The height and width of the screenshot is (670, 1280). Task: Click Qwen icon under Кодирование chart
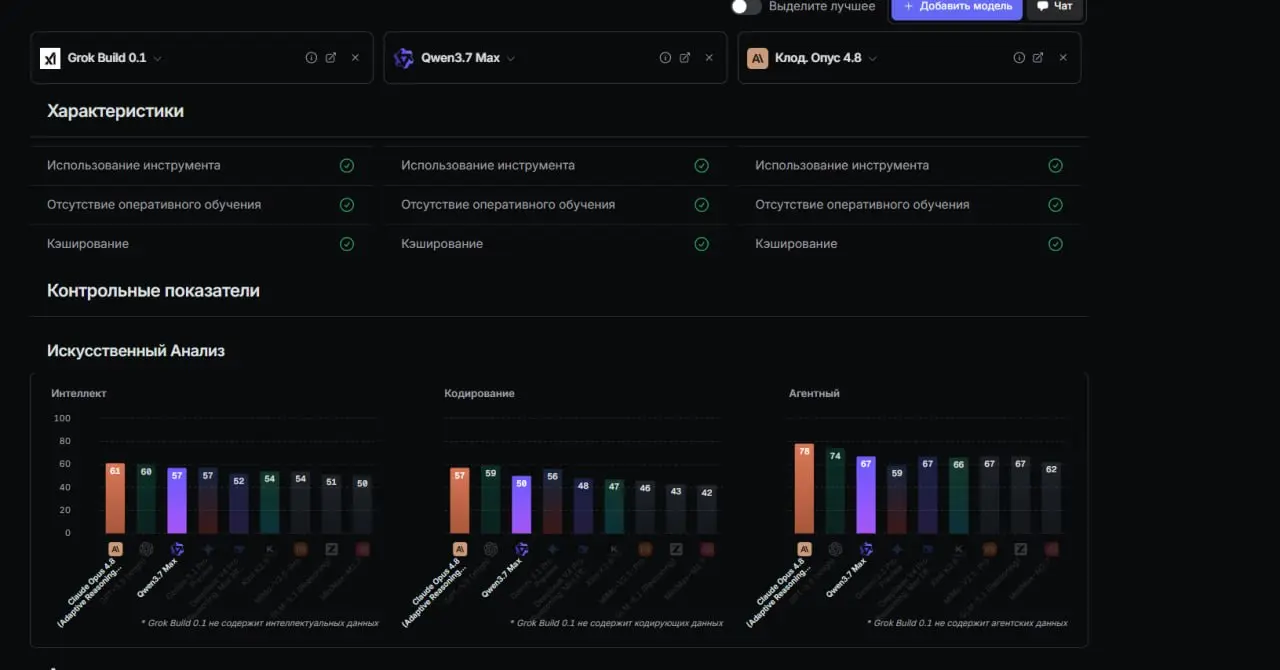521,549
